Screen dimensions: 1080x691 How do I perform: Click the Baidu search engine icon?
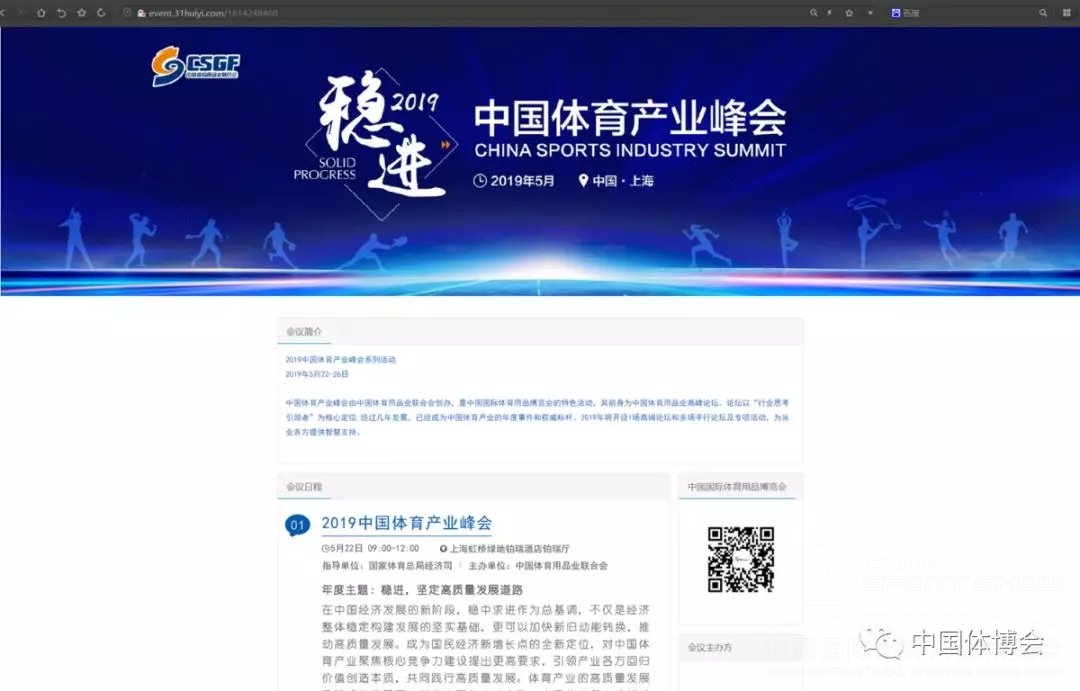(895, 13)
